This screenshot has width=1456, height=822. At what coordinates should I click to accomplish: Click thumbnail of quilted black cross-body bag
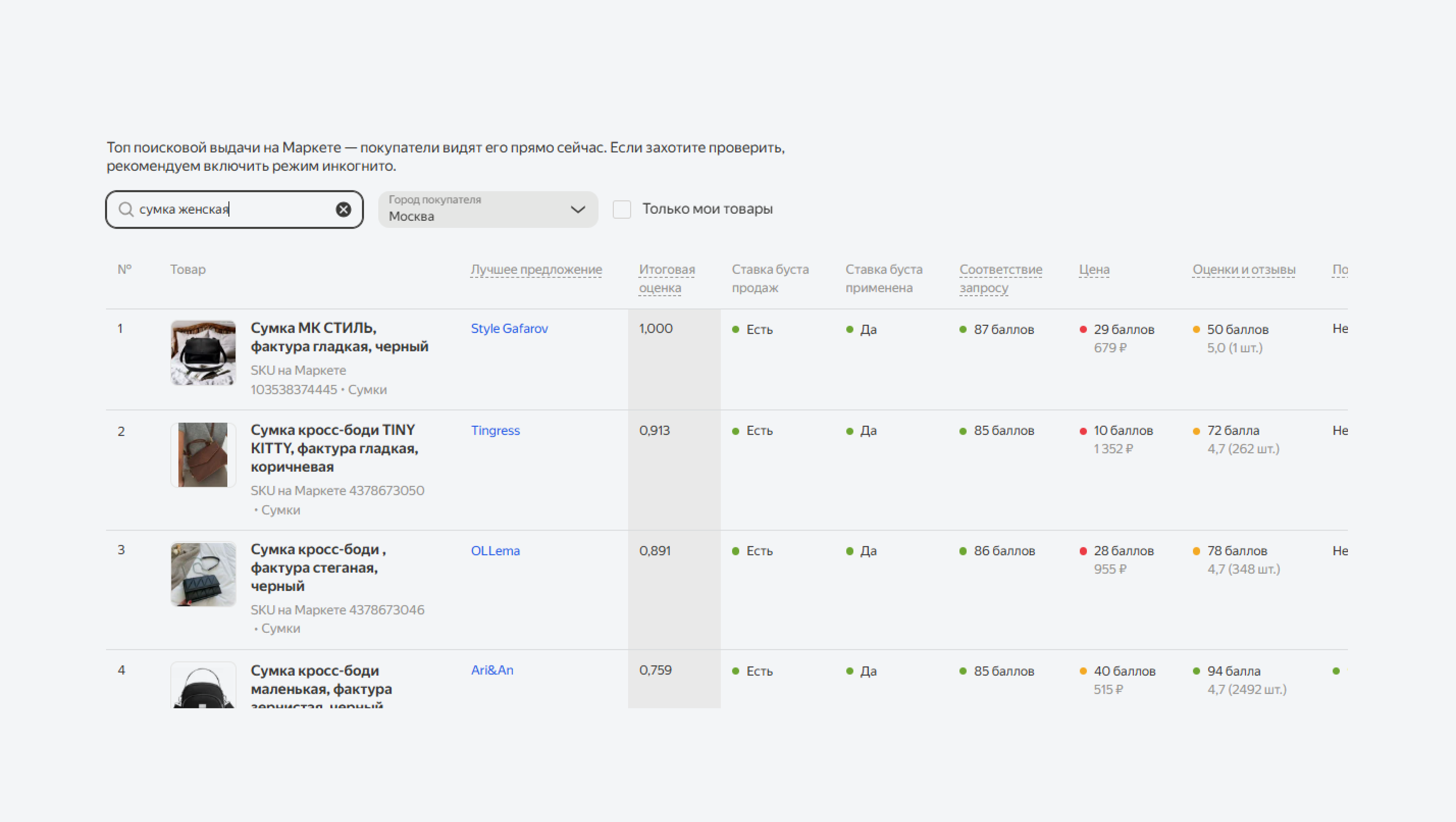click(203, 574)
